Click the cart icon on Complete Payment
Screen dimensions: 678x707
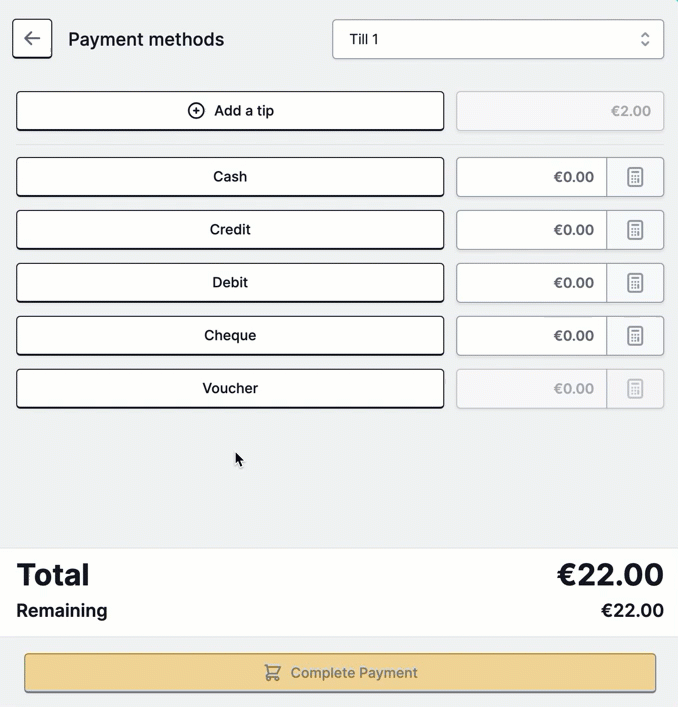[x=272, y=673]
